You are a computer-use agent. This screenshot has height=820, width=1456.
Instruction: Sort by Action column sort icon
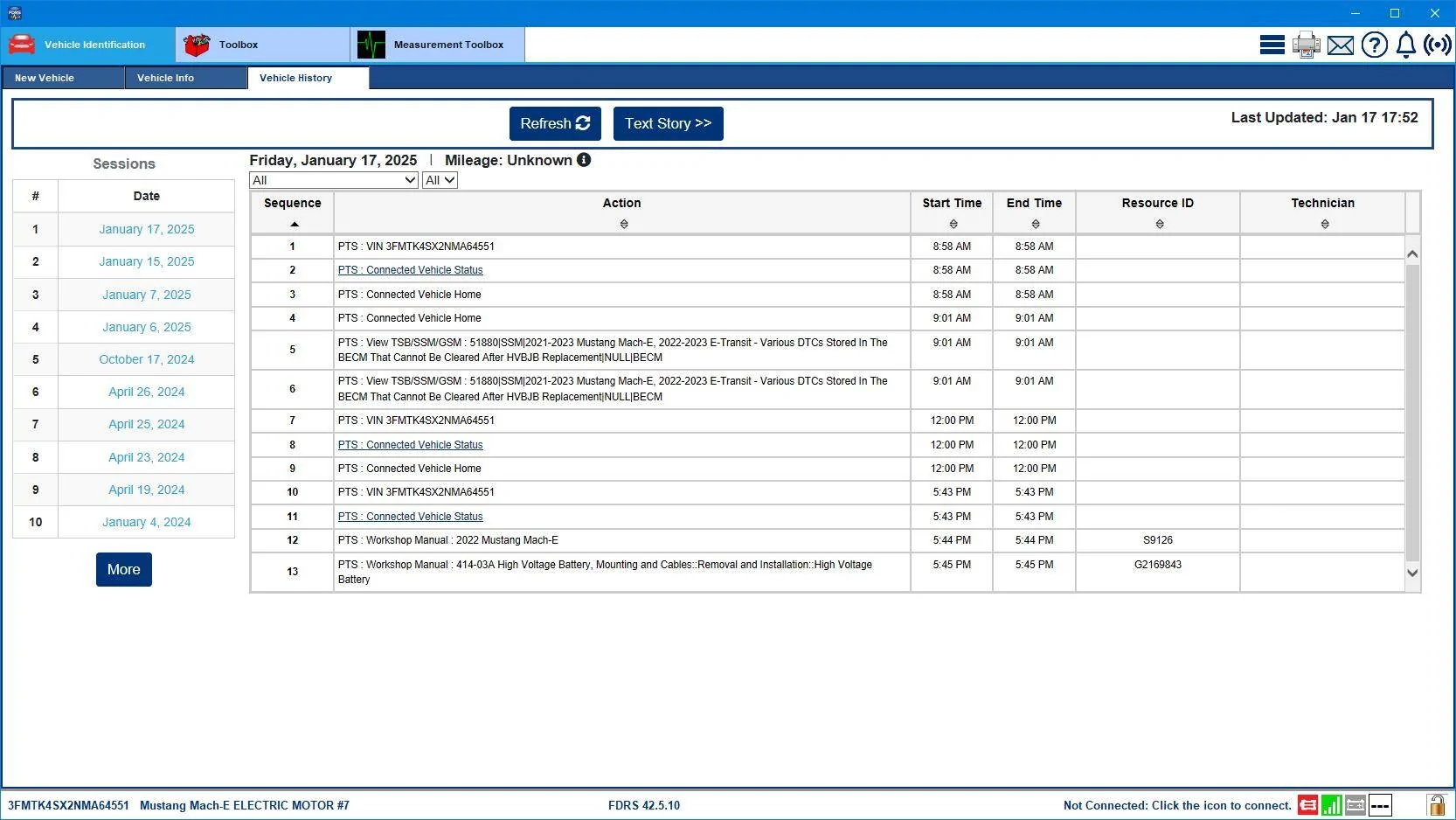(624, 225)
